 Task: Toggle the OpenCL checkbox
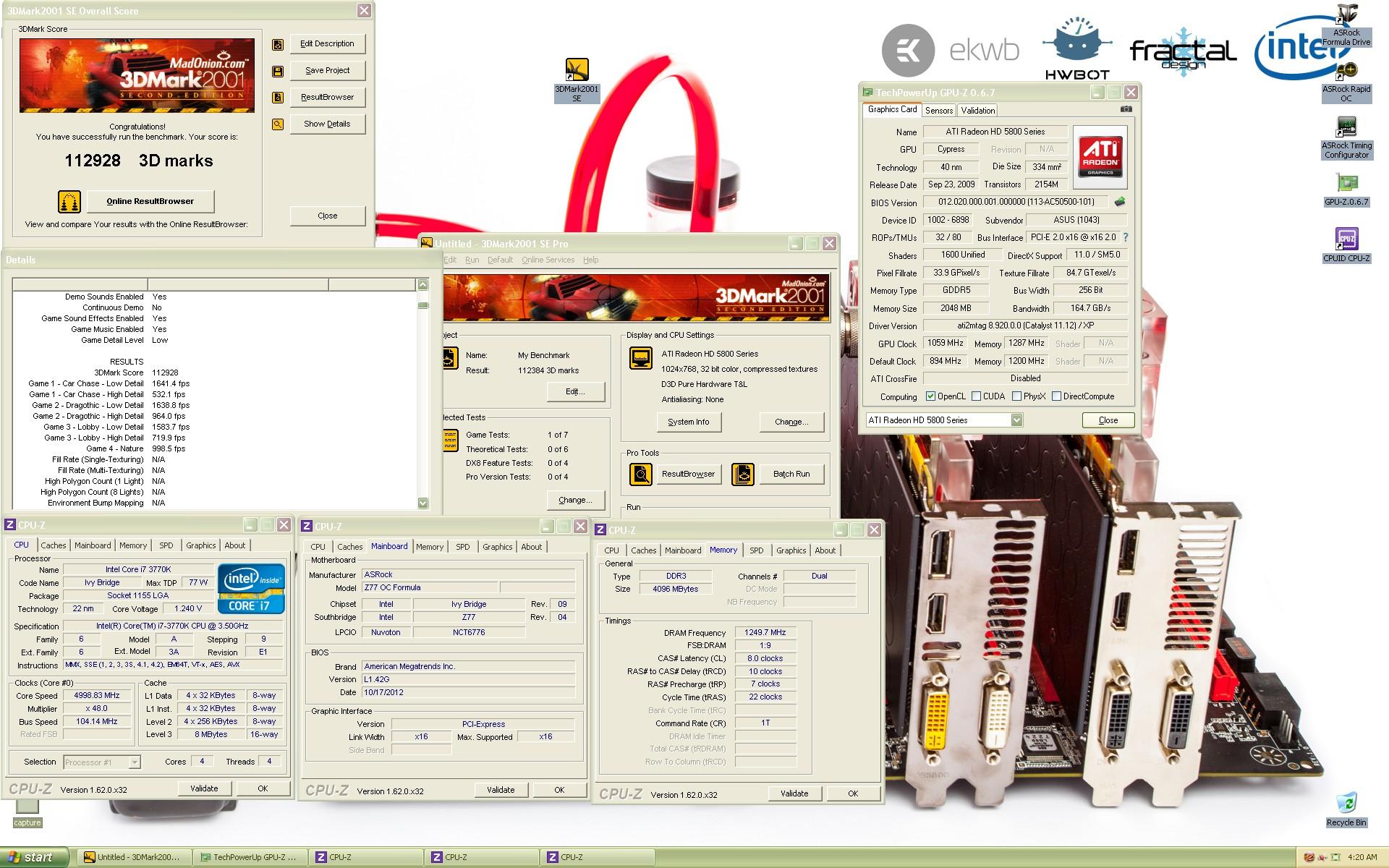931,396
